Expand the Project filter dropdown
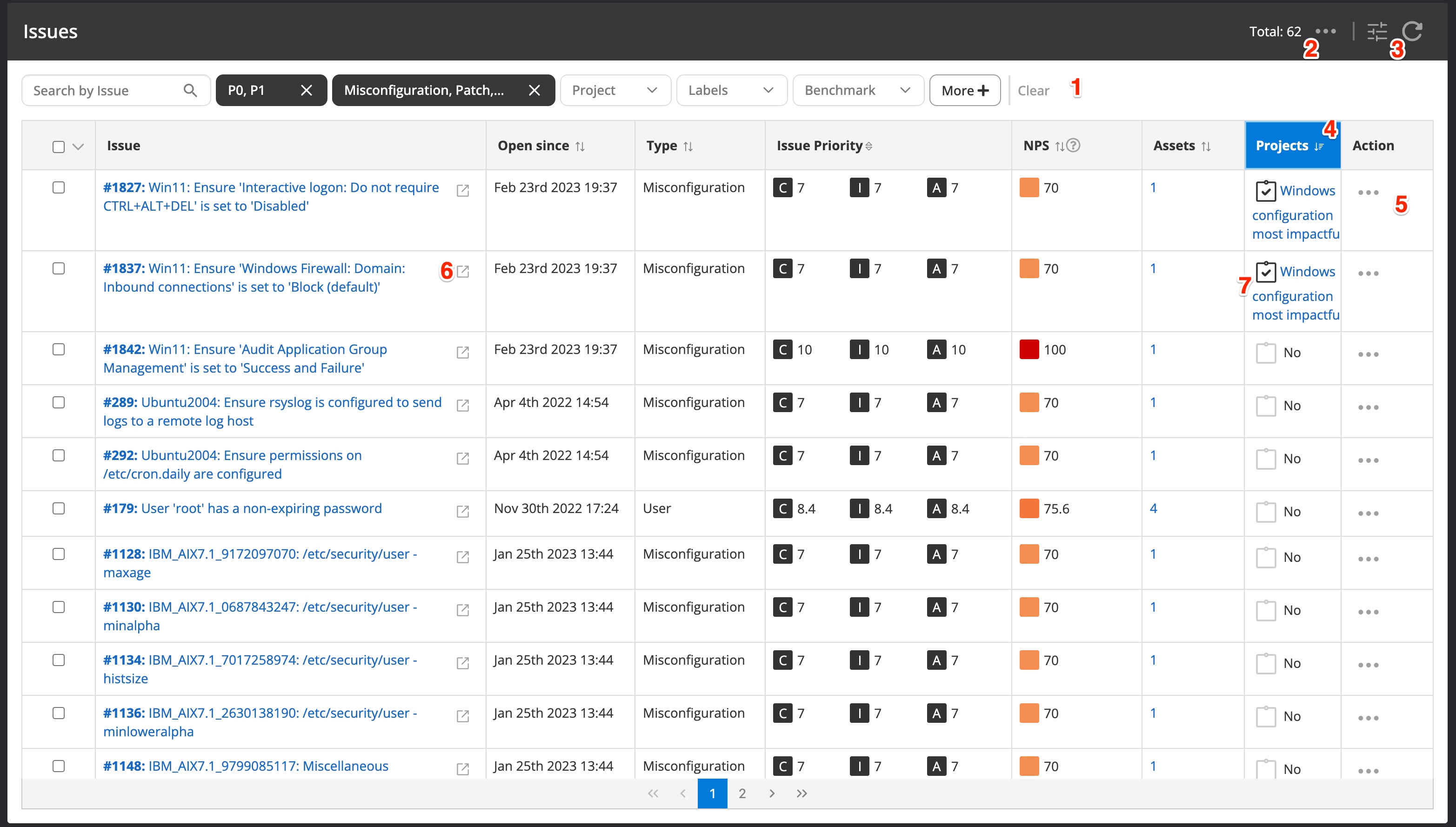 pyautogui.click(x=615, y=90)
